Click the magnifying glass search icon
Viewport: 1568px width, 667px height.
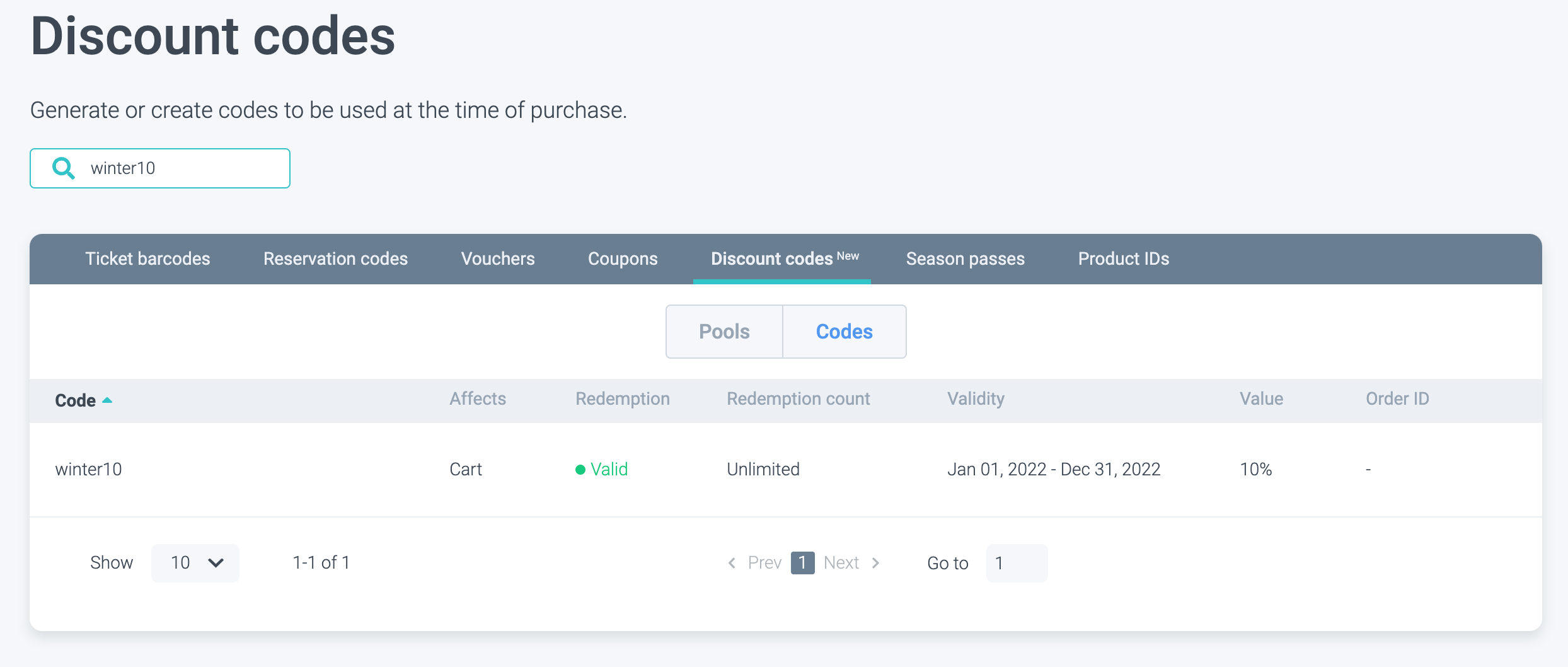coord(64,168)
